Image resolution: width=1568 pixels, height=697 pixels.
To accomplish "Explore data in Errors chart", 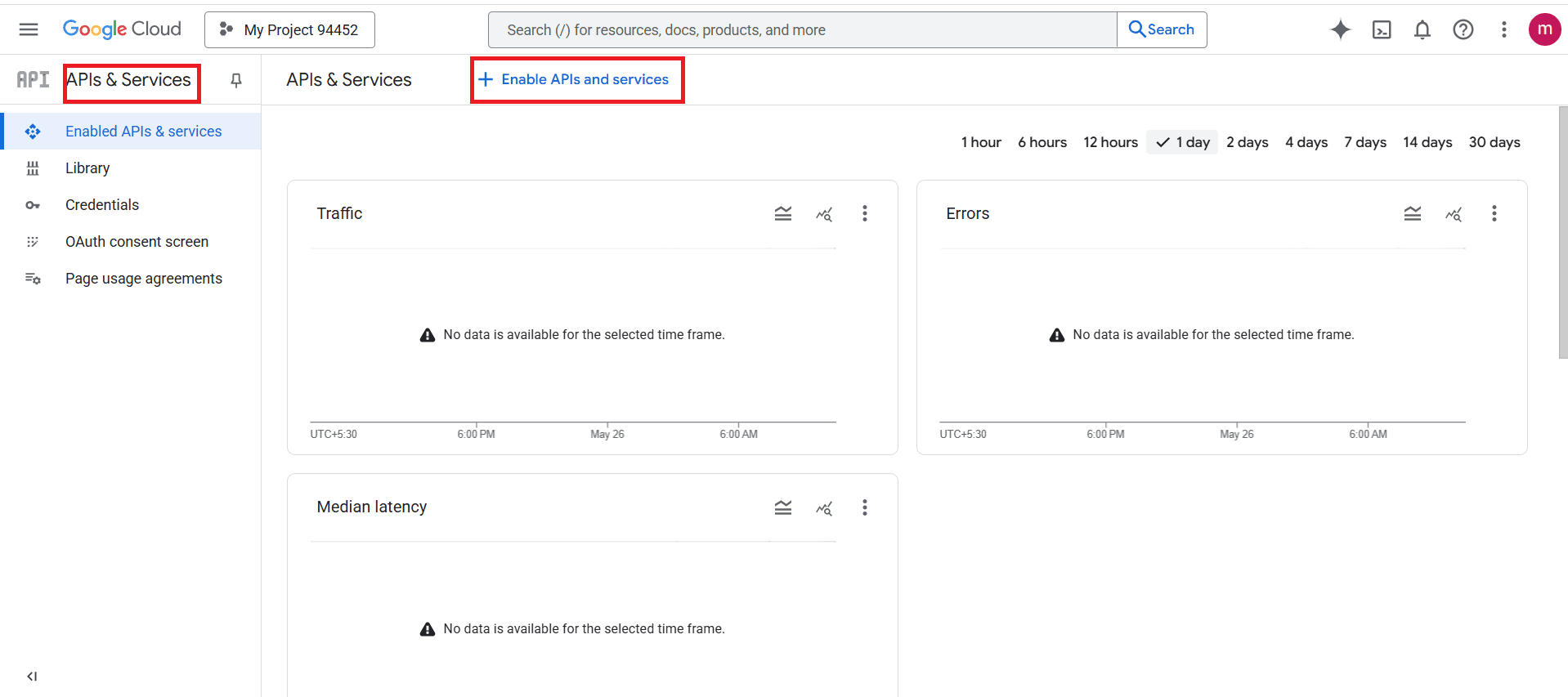I will tap(1453, 213).
